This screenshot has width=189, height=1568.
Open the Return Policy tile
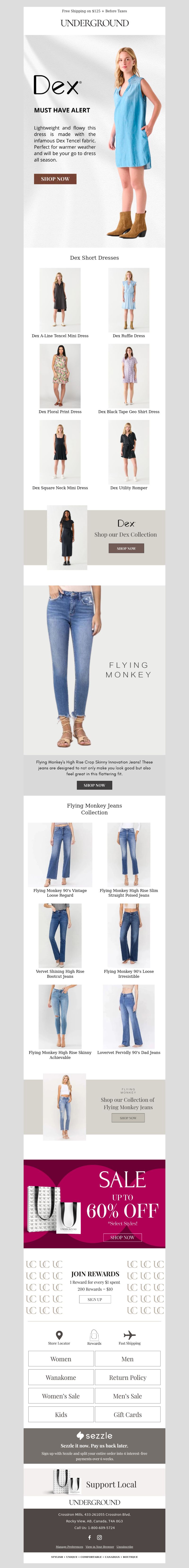[128, 1377]
